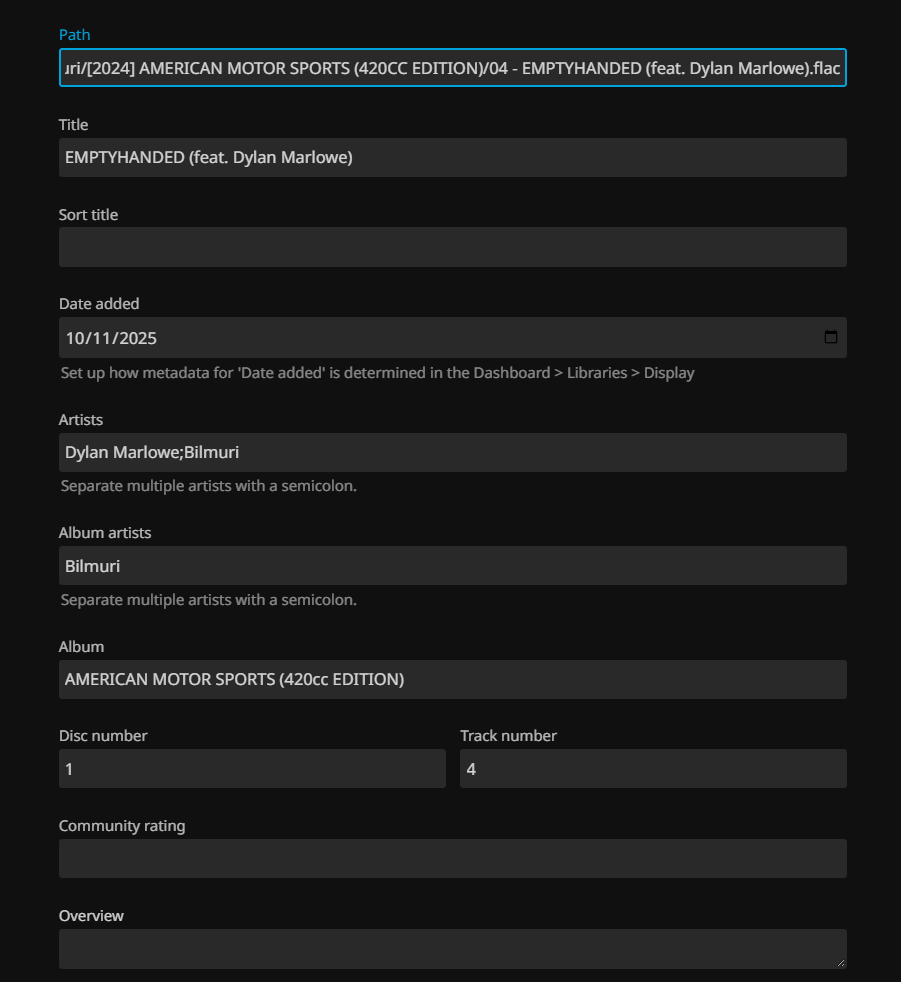Click the Overview textarea resize handle

click(840, 962)
